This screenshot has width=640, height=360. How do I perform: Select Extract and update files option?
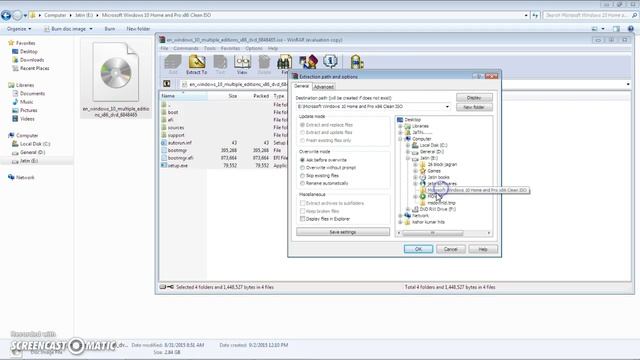[302, 133]
